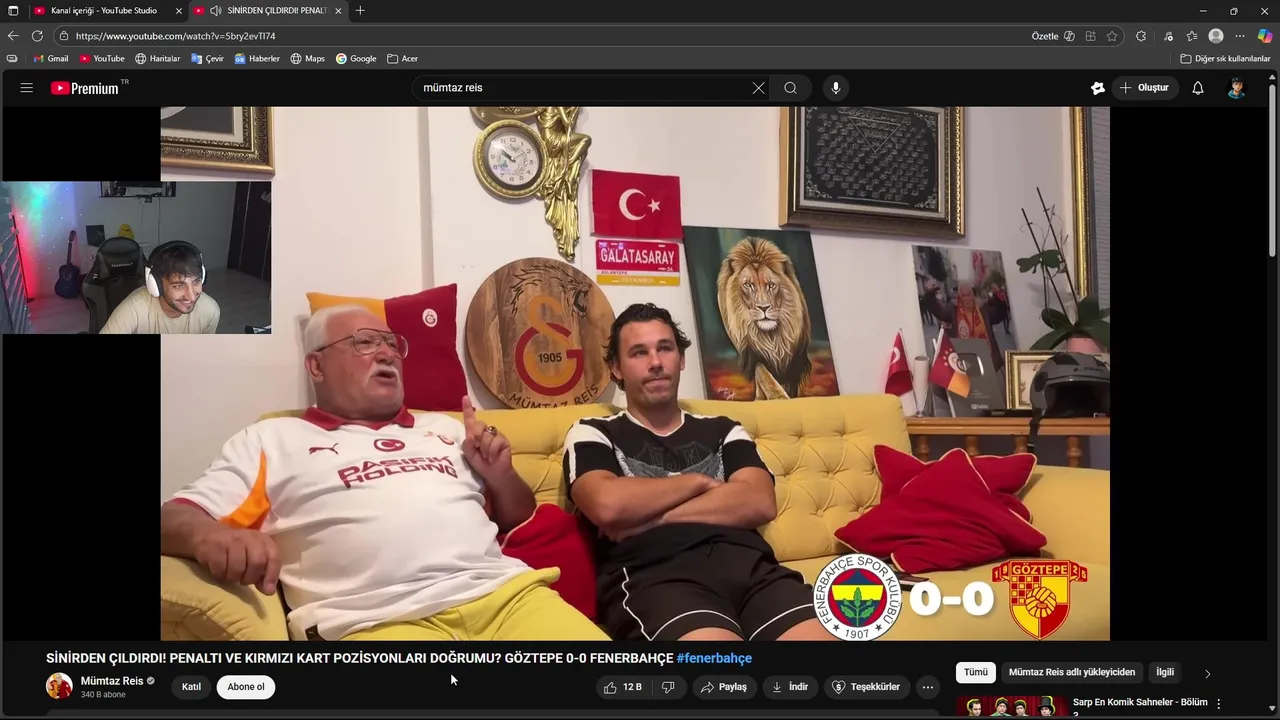Launch Copilot from the toolbar

pos(1265,36)
